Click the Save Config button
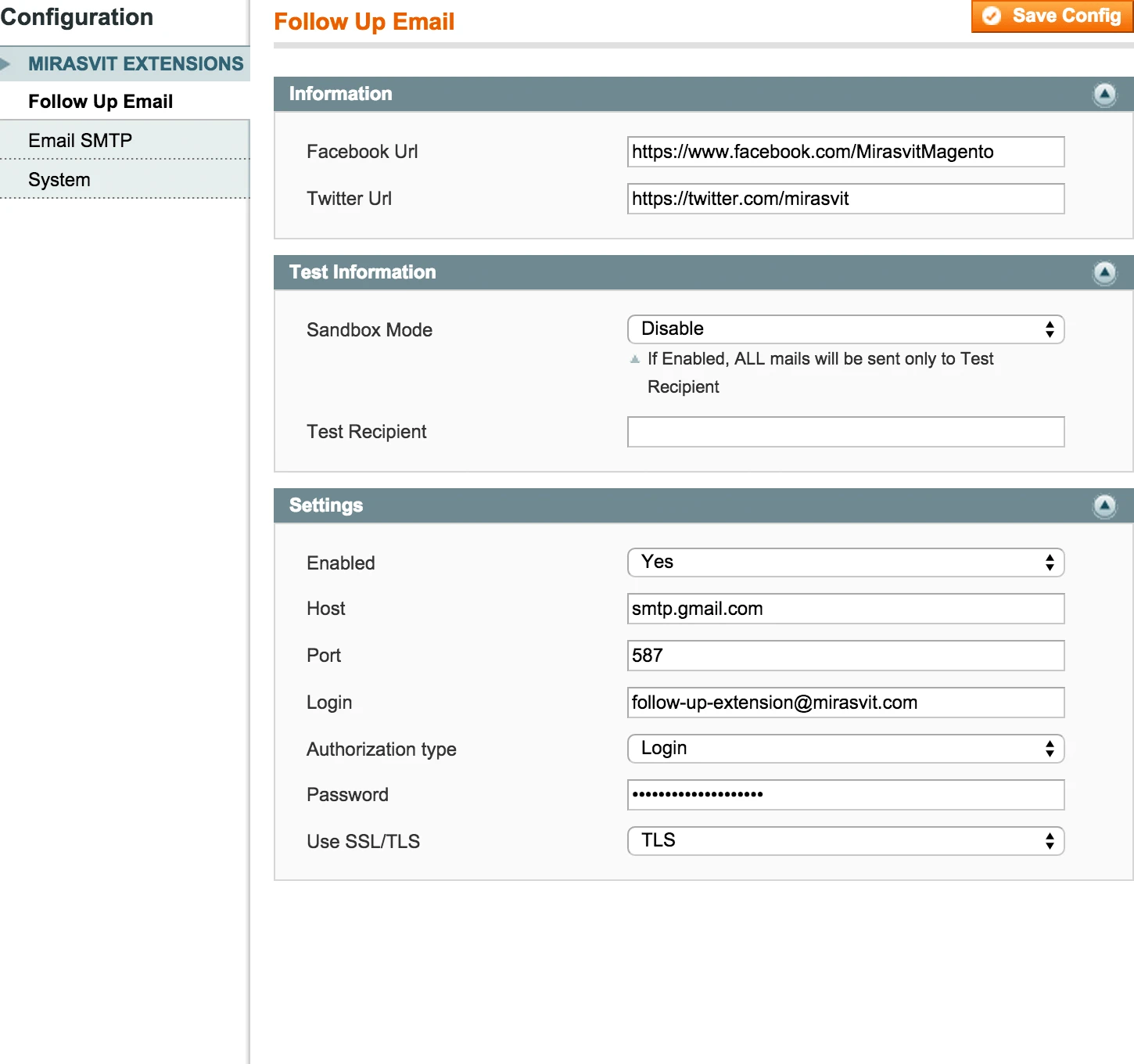1134x1064 pixels. (x=1052, y=15)
